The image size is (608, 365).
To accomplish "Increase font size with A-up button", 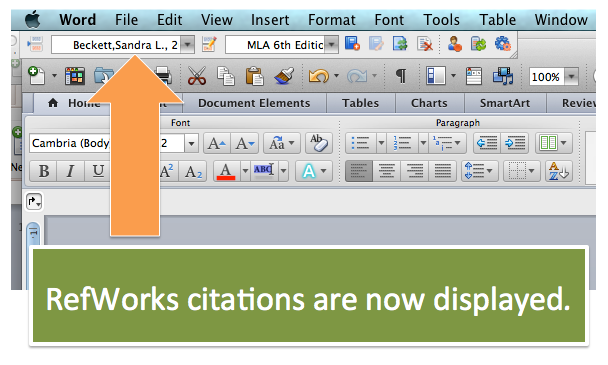I will (x=217, y=144).
